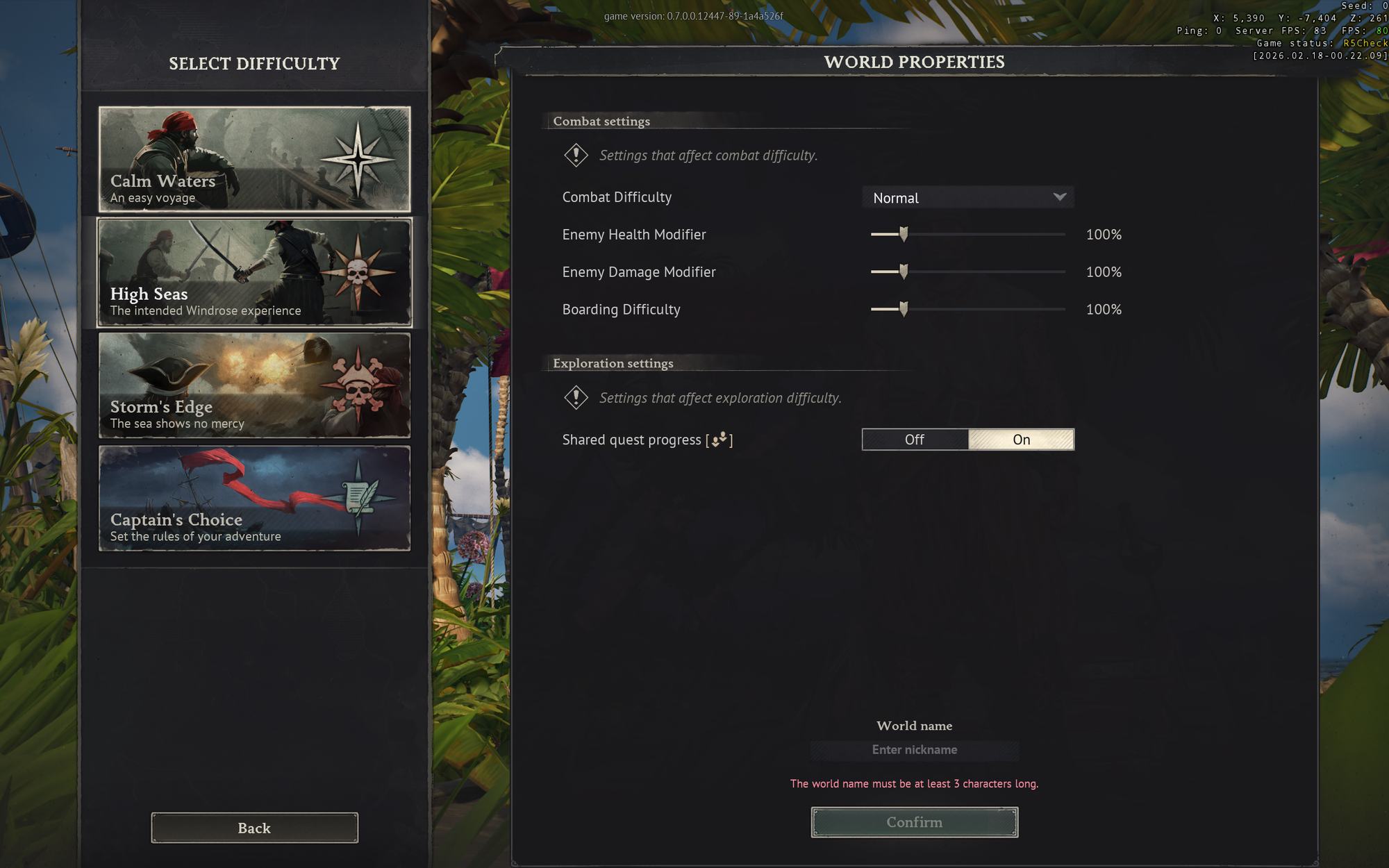Click the exploration settings warning diamond icon
Image resolution: width=1389 pixels, height=868 pixels.
point(576,397)
